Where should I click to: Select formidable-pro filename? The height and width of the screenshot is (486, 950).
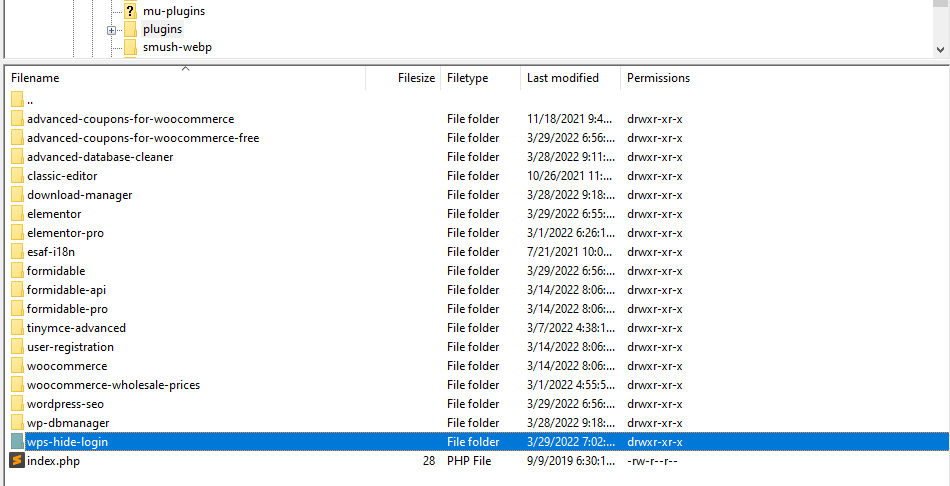click(x=67, y=309)
